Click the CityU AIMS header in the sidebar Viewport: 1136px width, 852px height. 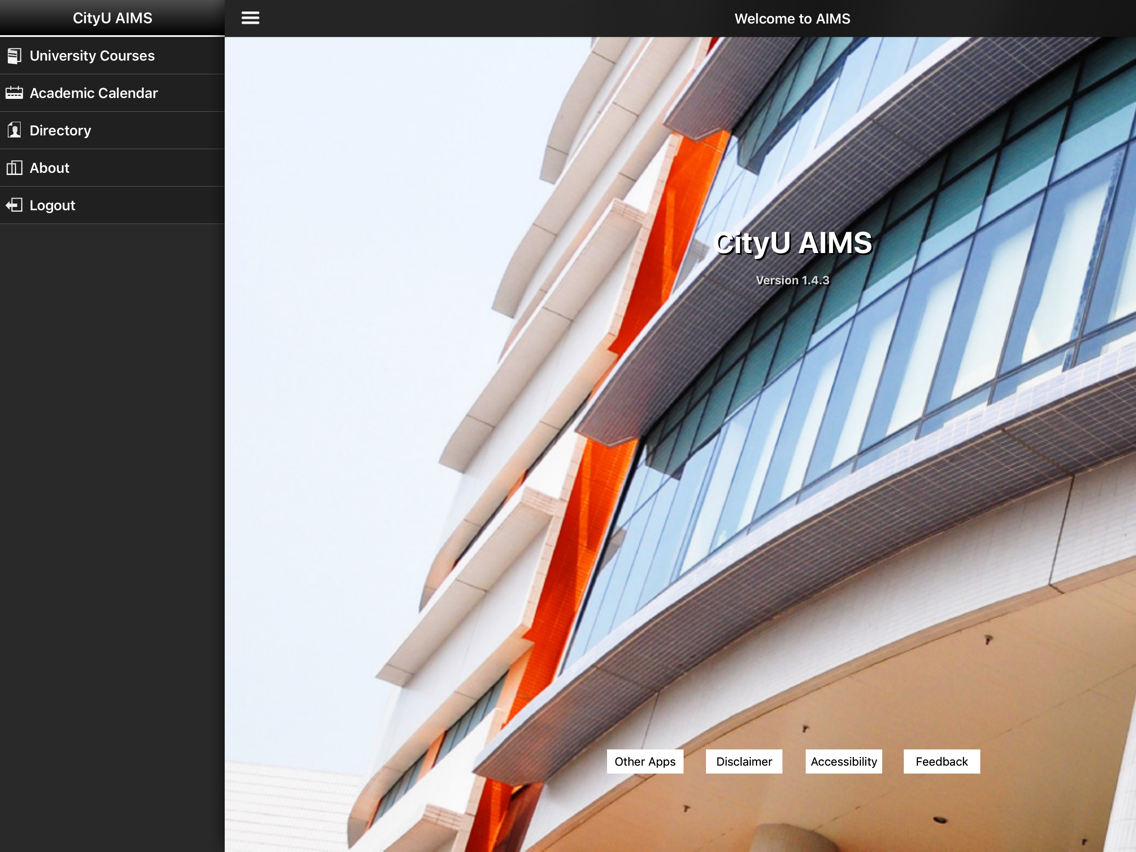coord(112,17)
